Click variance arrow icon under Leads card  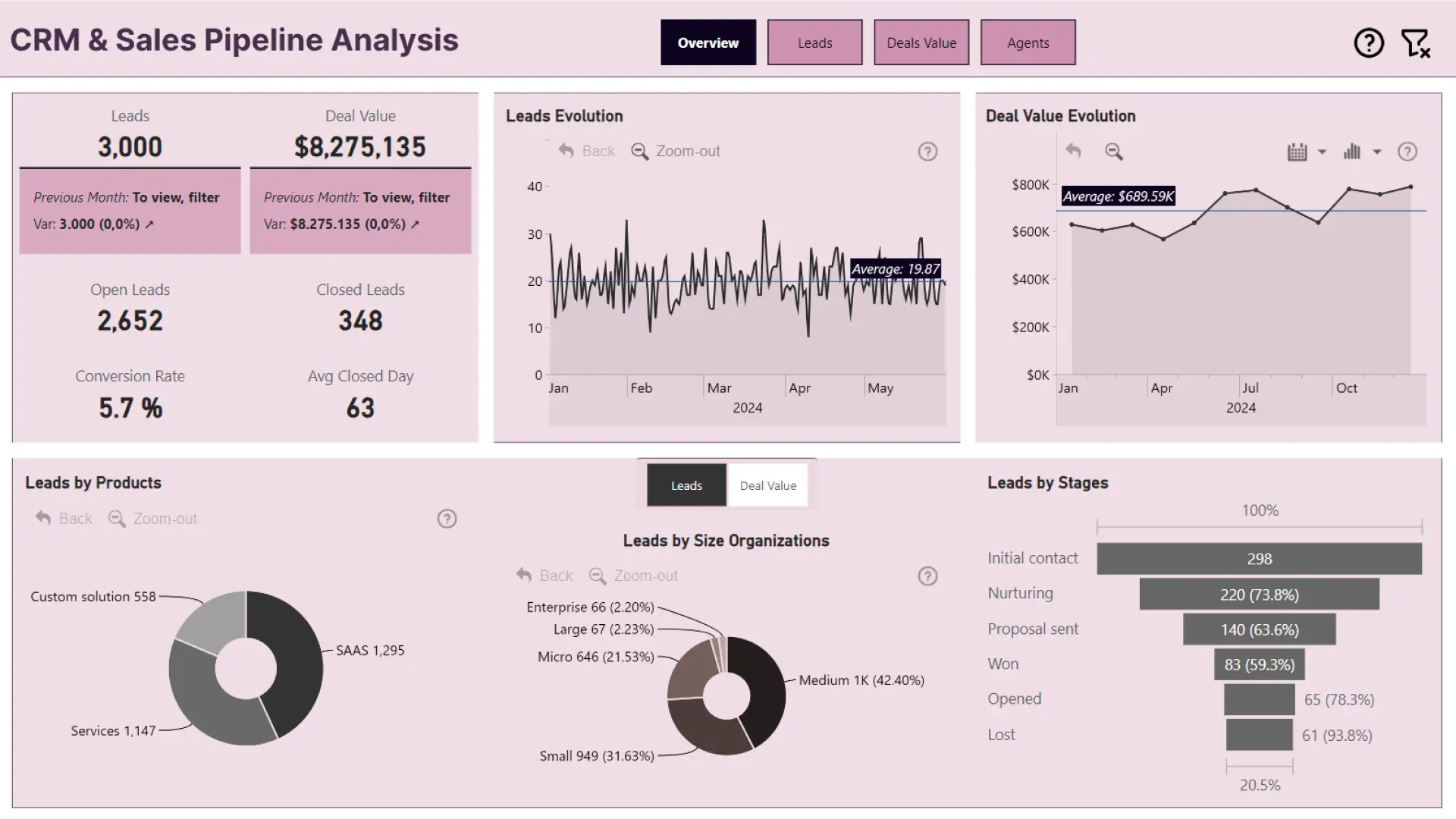pyautogui.click(x=149, y=224)
